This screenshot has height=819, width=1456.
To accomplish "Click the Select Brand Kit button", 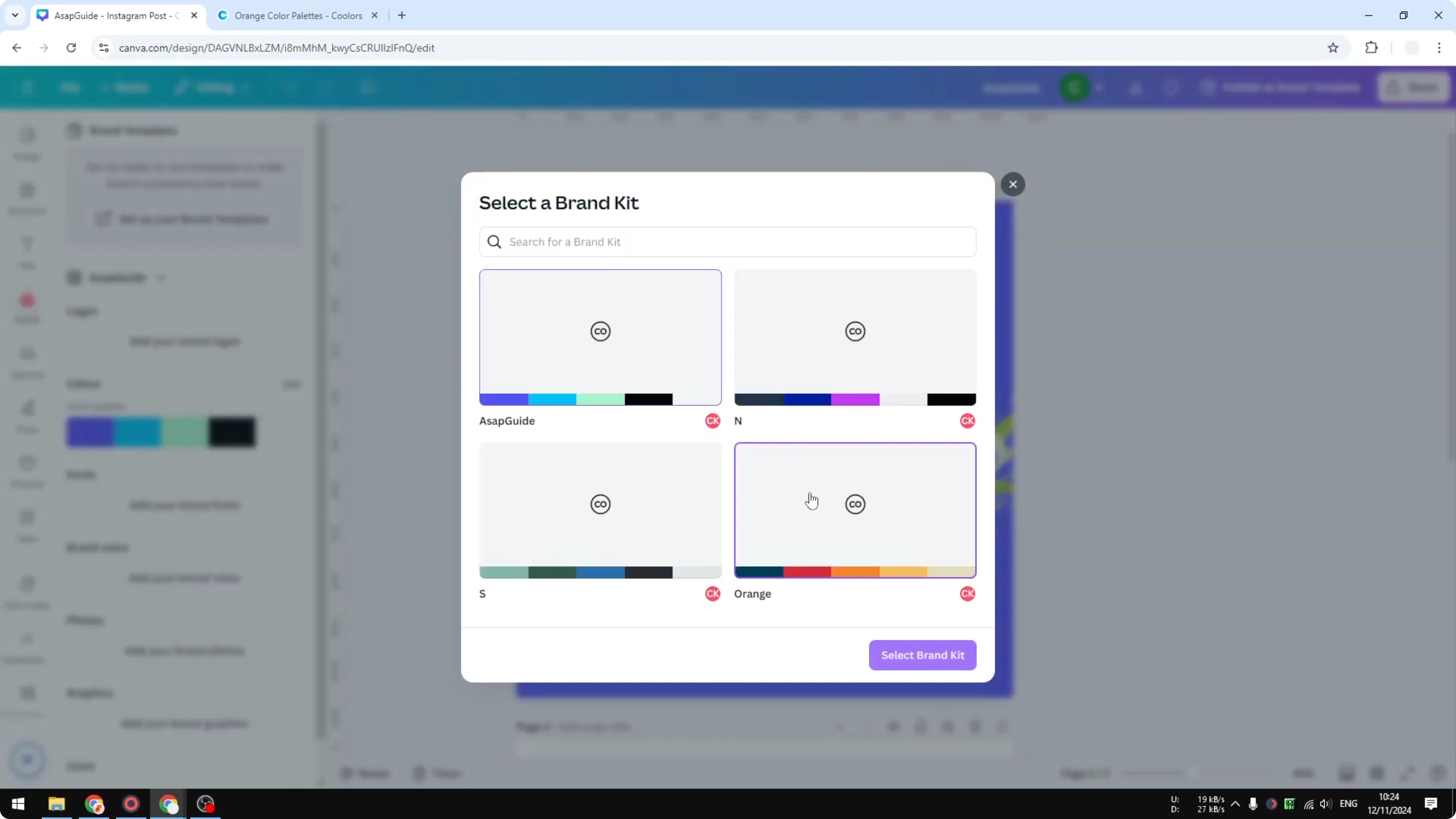I will [922, 655].
